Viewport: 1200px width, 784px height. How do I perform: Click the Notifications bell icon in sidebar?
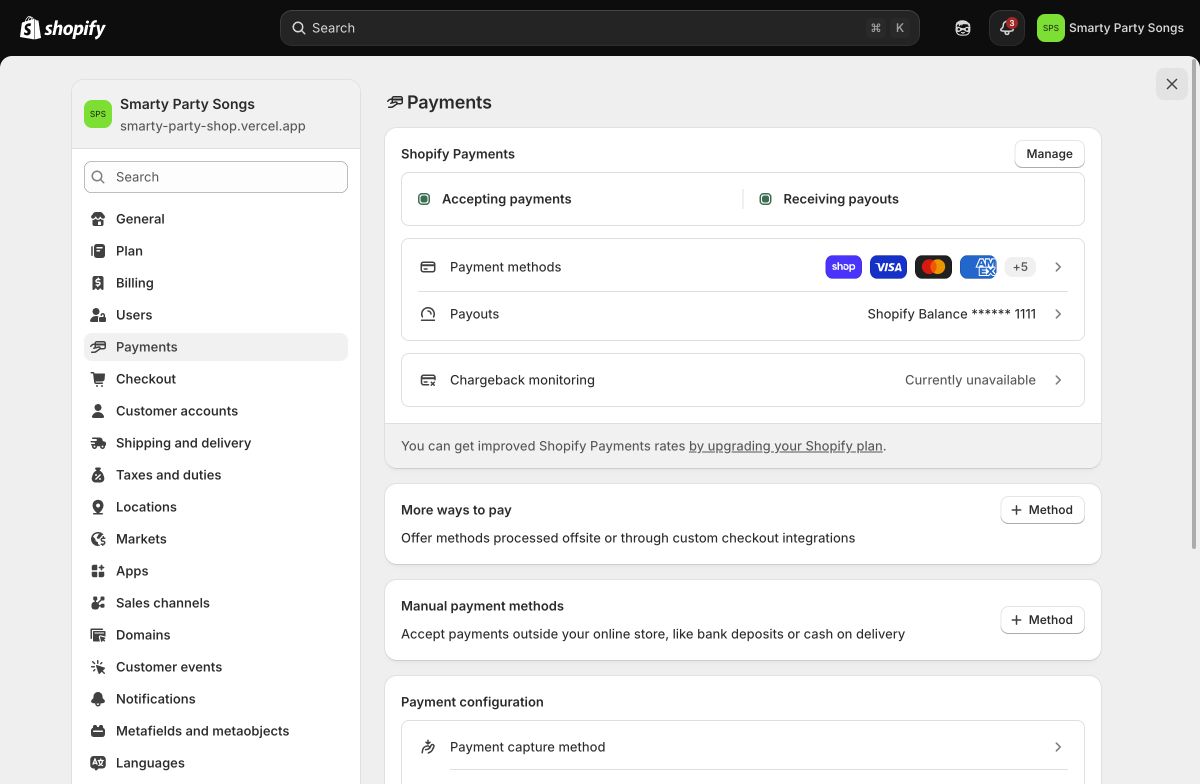coord(98,699)
